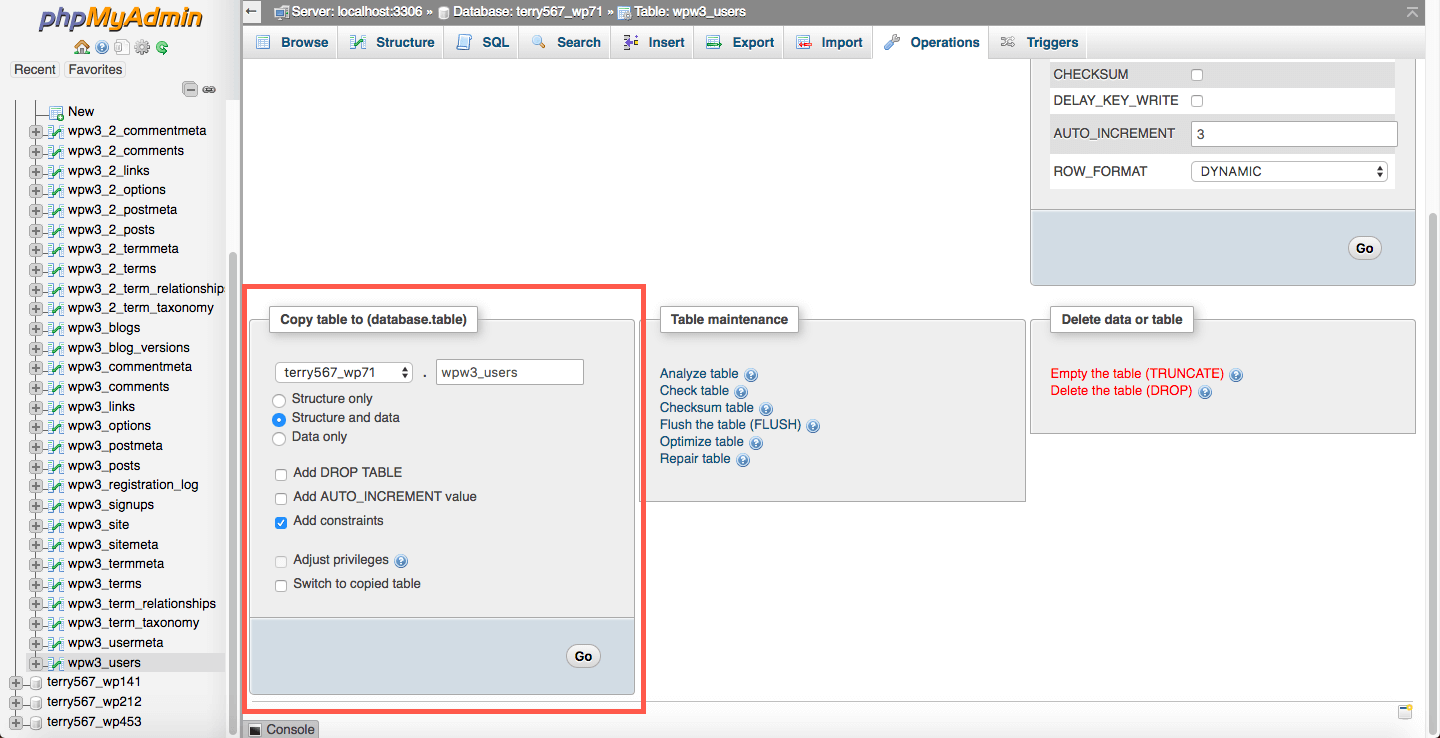Uncheck the Add constraints checkbox
This screenshot has width=1440, height=738.
click(x=281, y=522)
